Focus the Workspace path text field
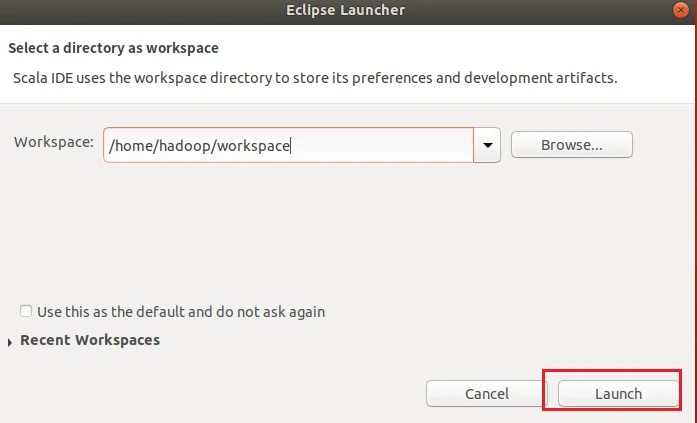697x423 pixels. (x=380, y=145)
